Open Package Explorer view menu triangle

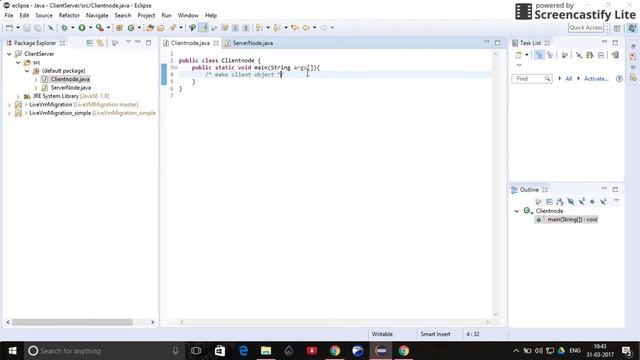click(x=128, y=42)
